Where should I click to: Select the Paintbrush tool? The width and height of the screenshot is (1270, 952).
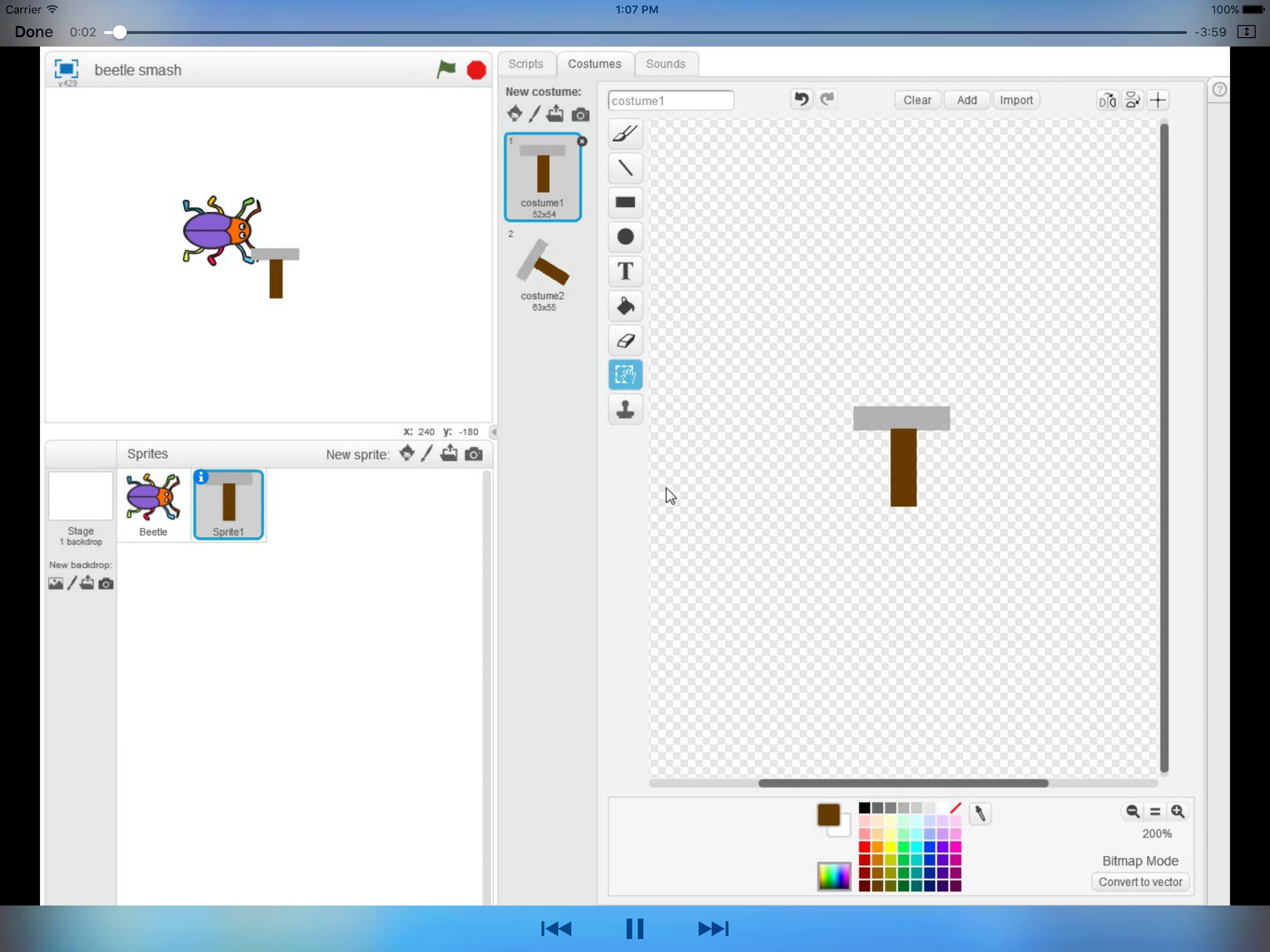(625, 134)
